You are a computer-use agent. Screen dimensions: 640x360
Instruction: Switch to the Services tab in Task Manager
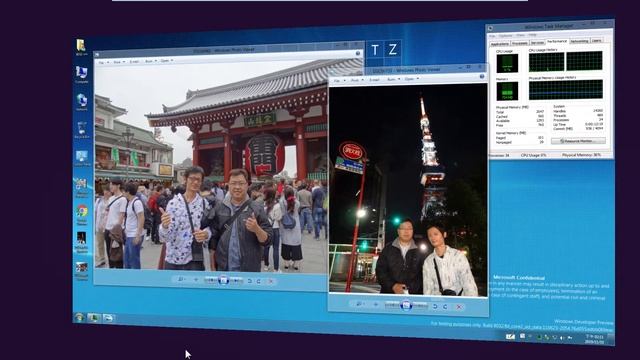[538, 42]
